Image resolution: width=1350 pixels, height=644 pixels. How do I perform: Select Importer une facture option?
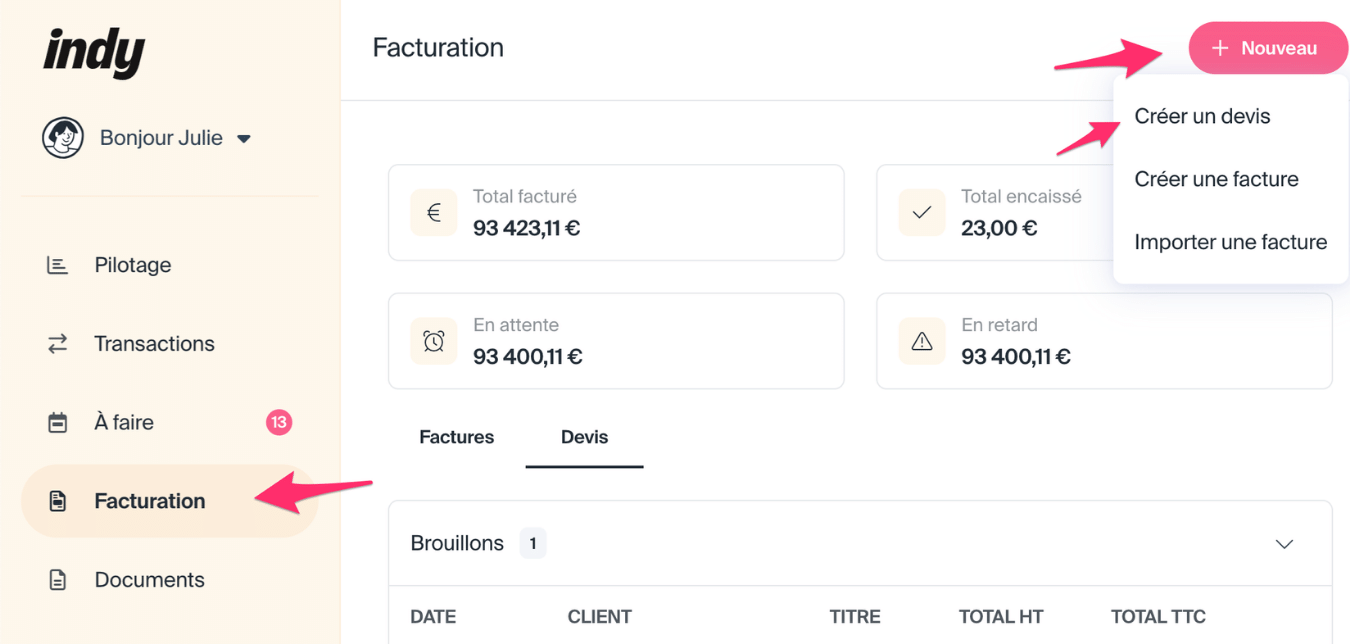tap(1230, 242)
